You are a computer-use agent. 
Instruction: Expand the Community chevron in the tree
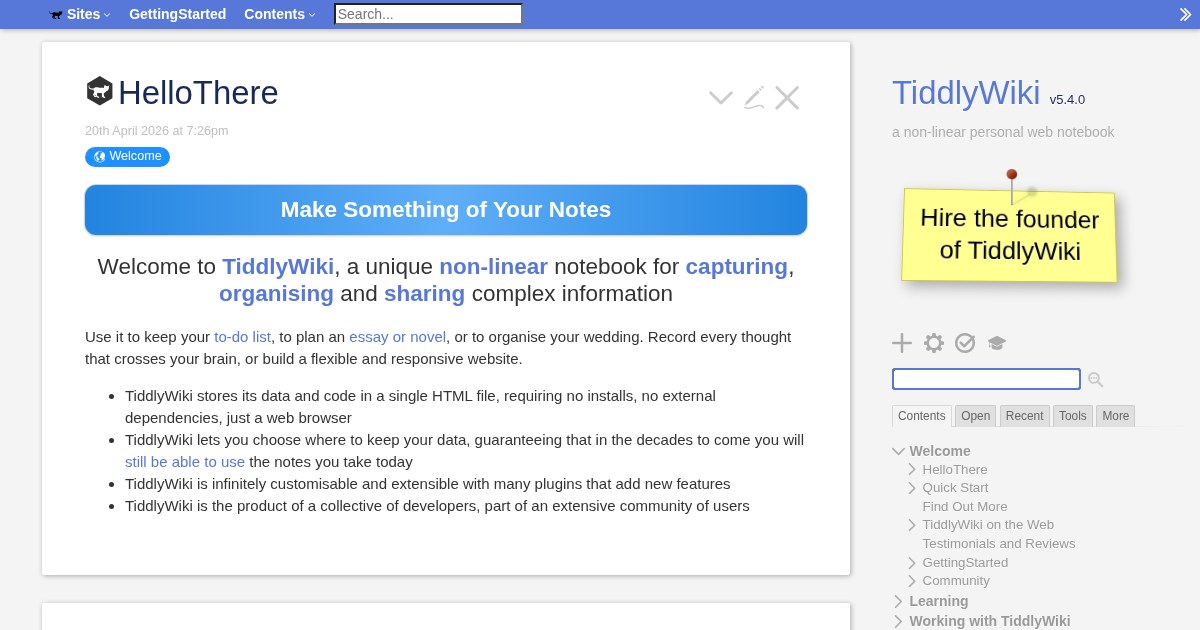point(912,581)
